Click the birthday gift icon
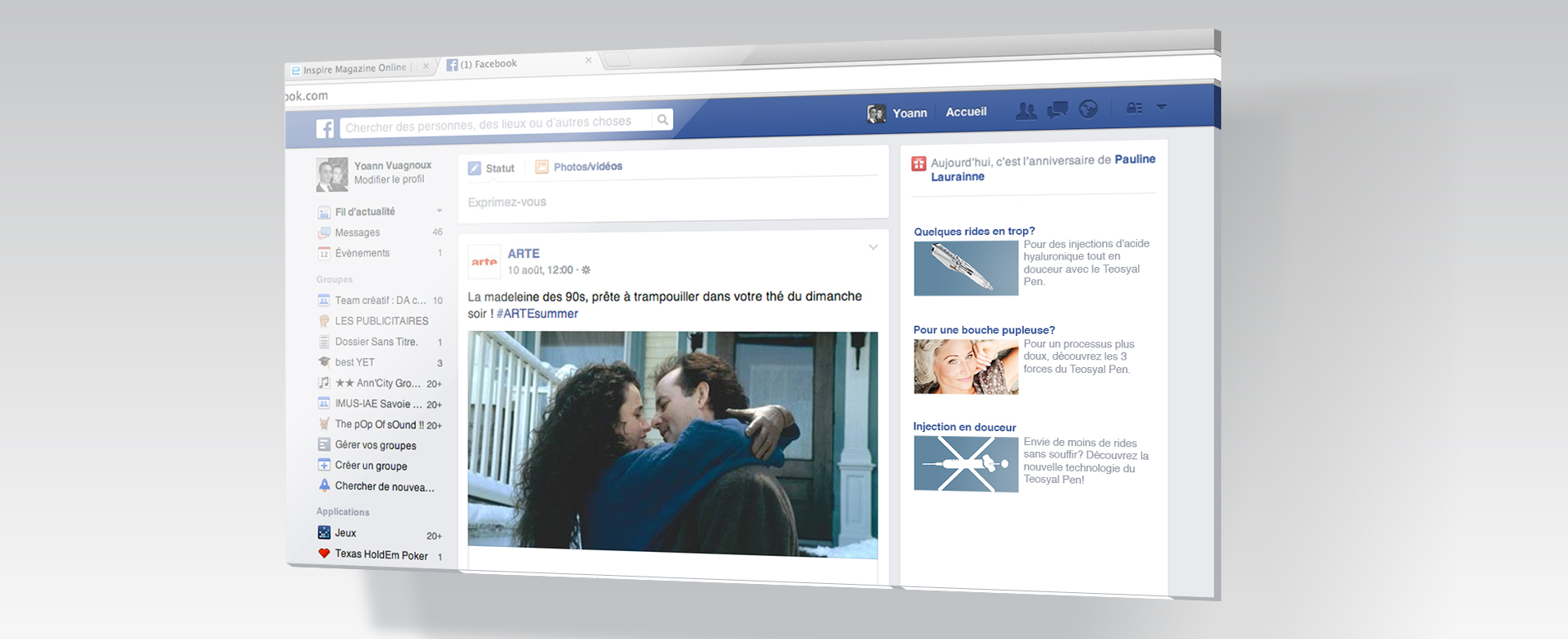This screenshot has height=639, width=1568. point(919,163)
